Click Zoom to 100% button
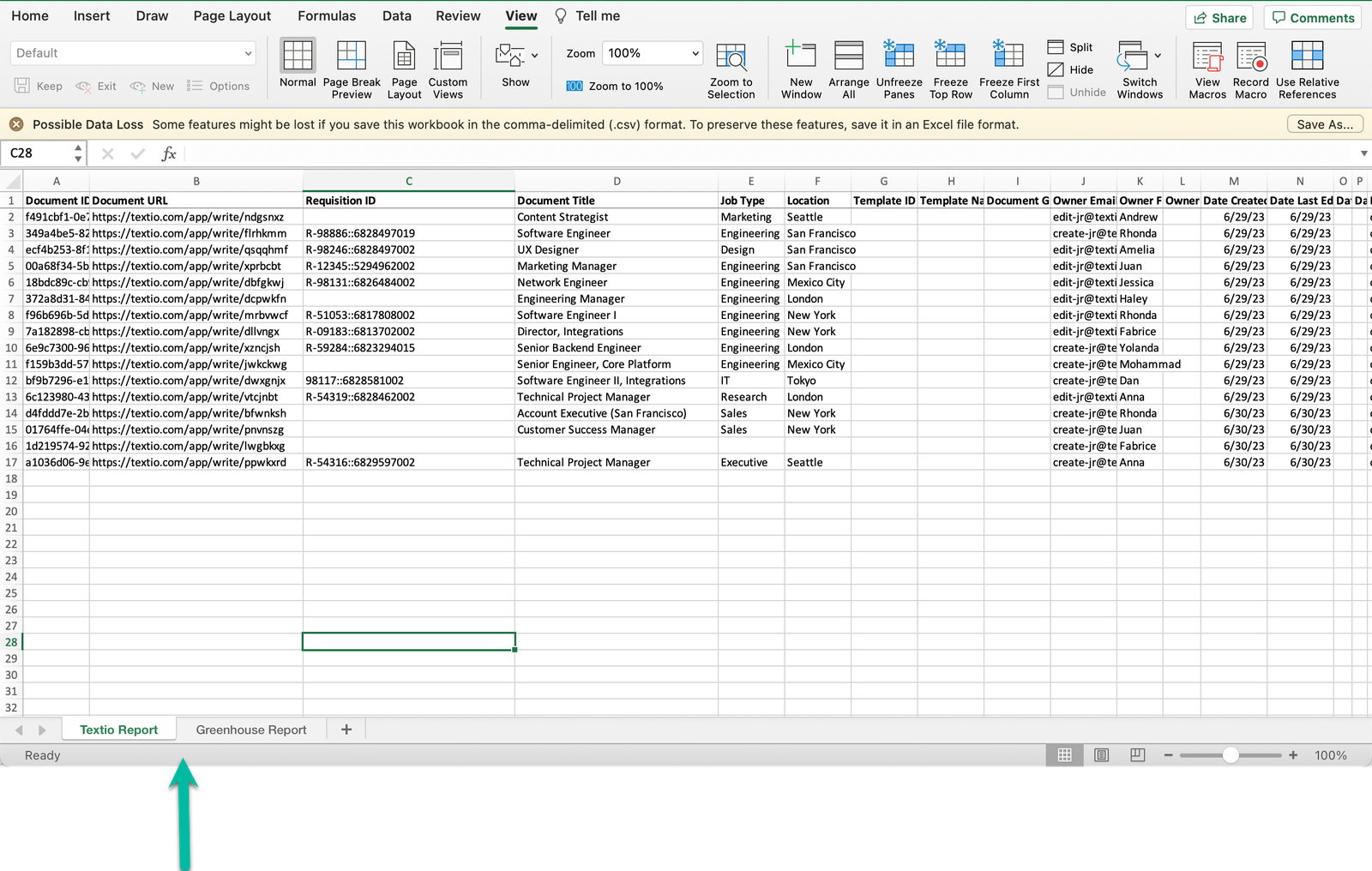1372x871 pixels. 614,86
